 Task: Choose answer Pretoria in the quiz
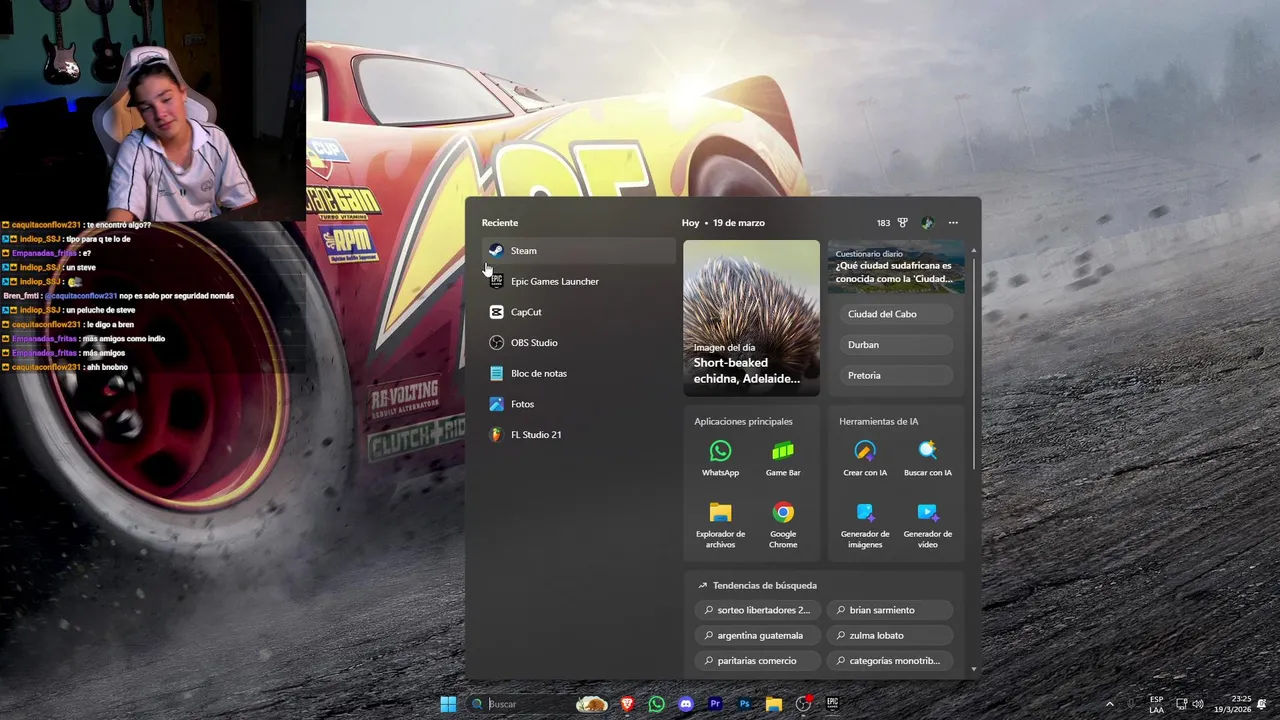tap(896, 375)
